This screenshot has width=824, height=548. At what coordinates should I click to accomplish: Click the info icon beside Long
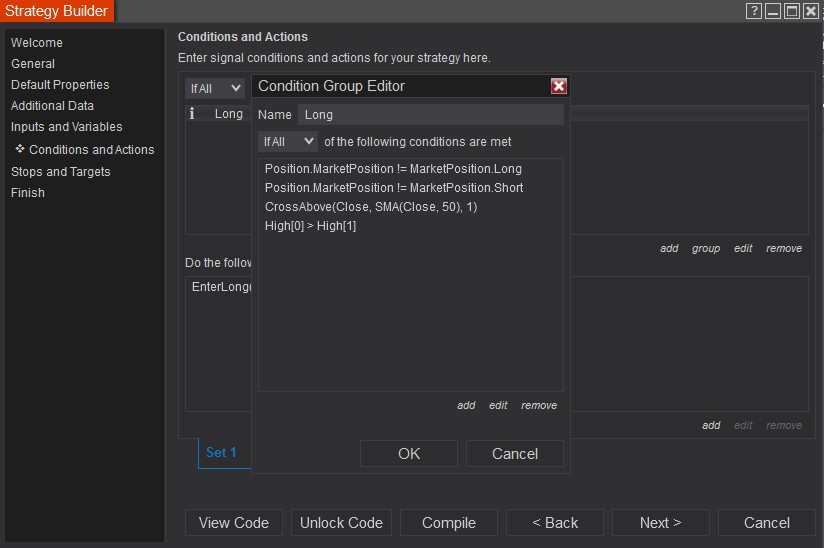(192, 114)
